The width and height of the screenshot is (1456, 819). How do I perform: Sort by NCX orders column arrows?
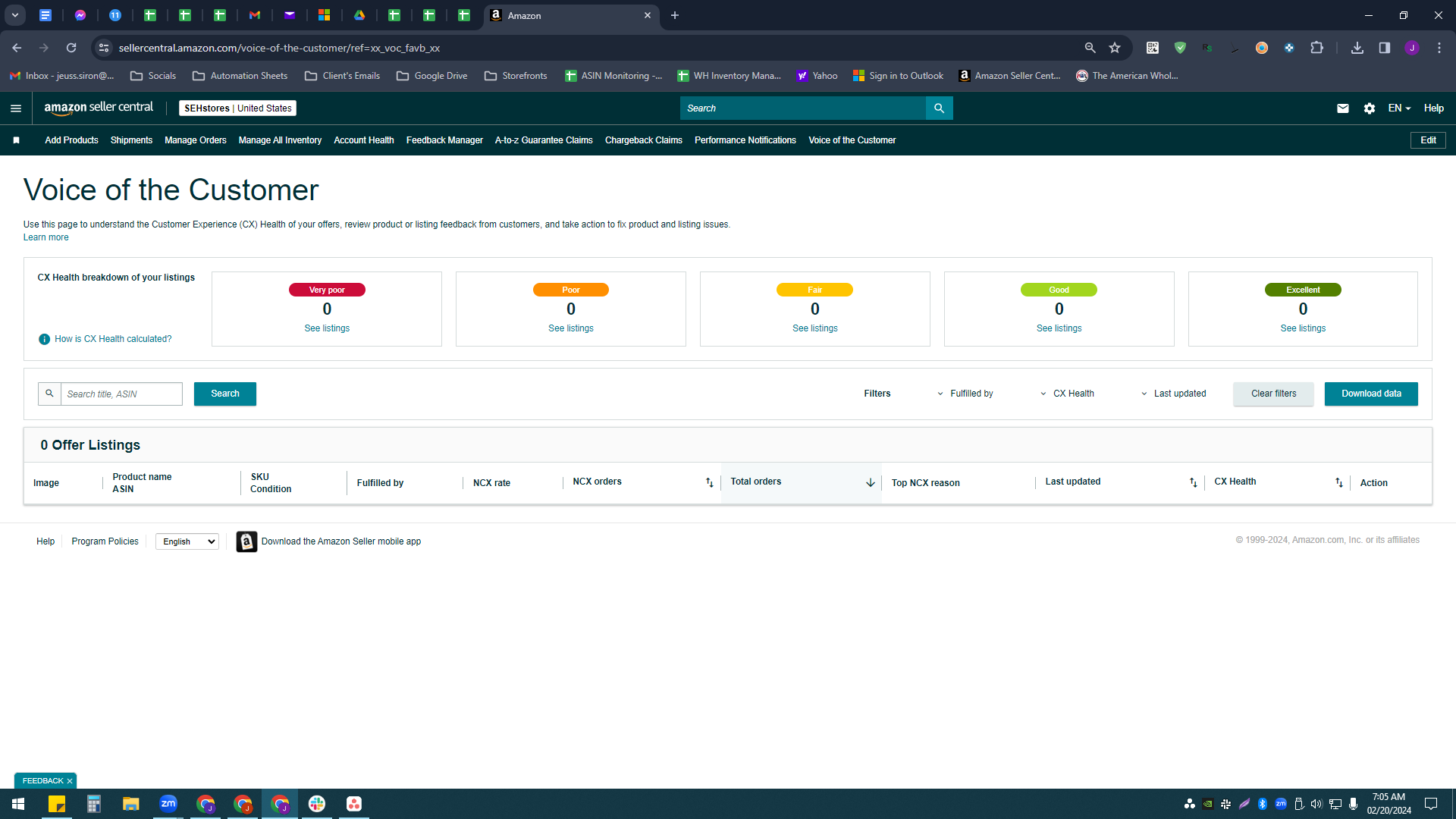710,482
